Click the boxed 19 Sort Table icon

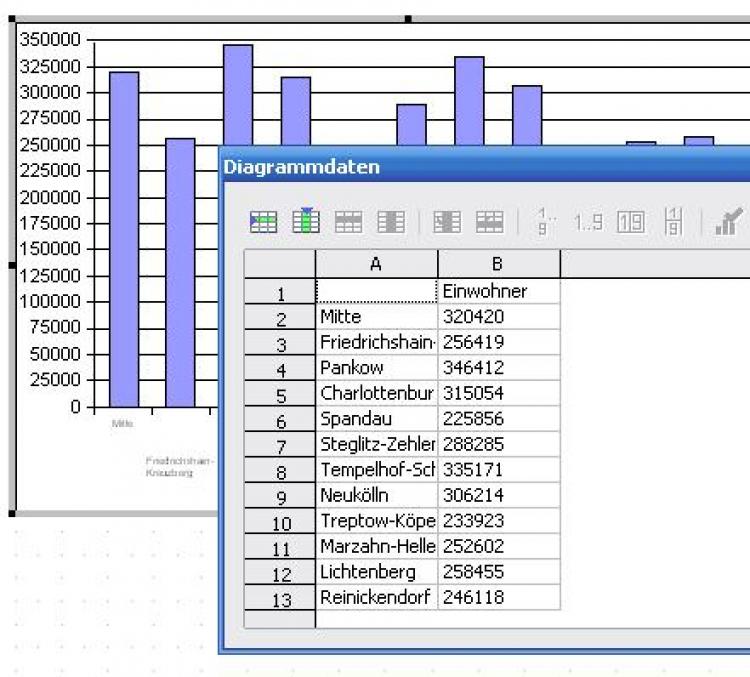point(631,224)
